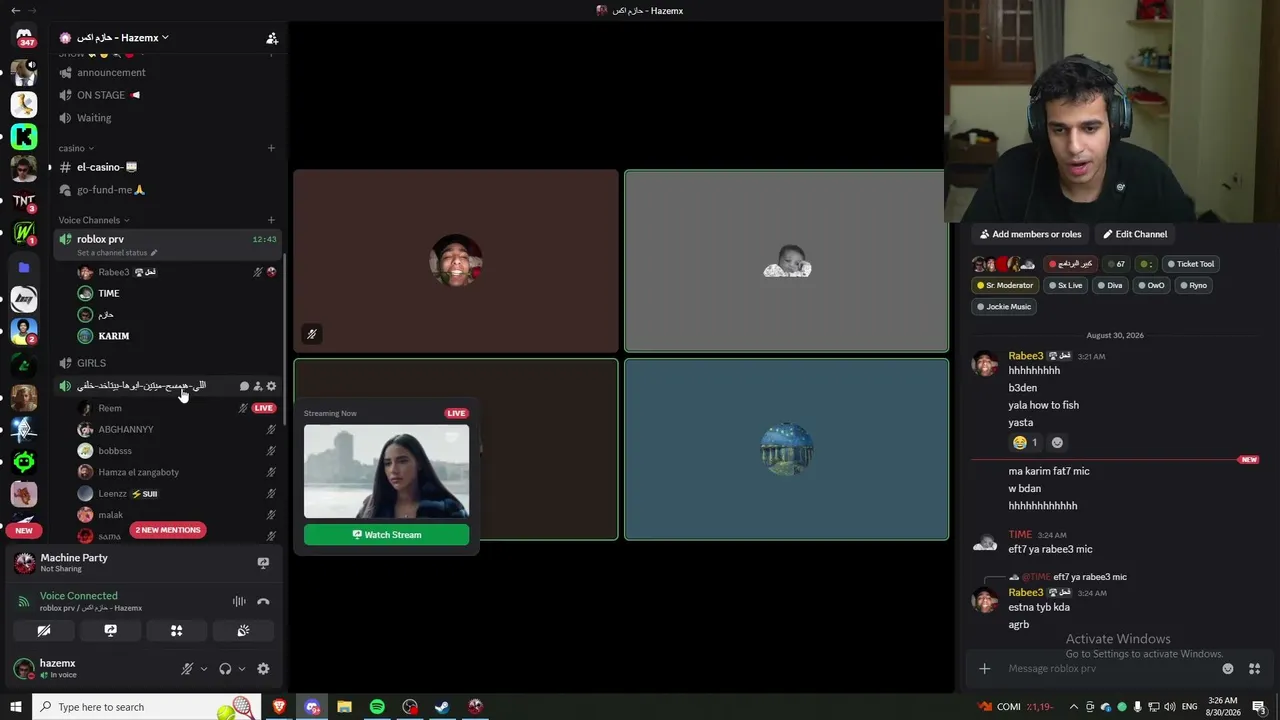Share Machine Party screen icon
This screenshot has height=720, width=1280.
(x=263, y=563)
